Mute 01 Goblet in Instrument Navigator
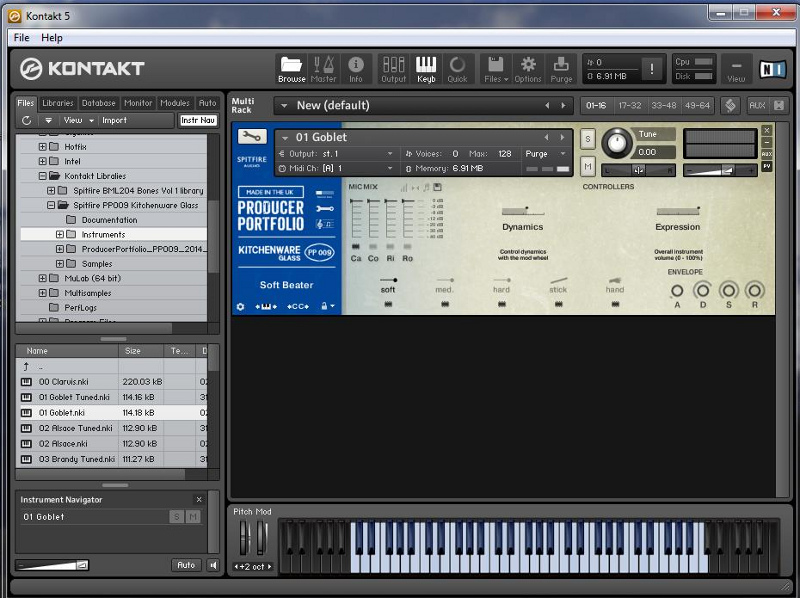This screenshot has width=800, height=598. (x=193, y=517)
